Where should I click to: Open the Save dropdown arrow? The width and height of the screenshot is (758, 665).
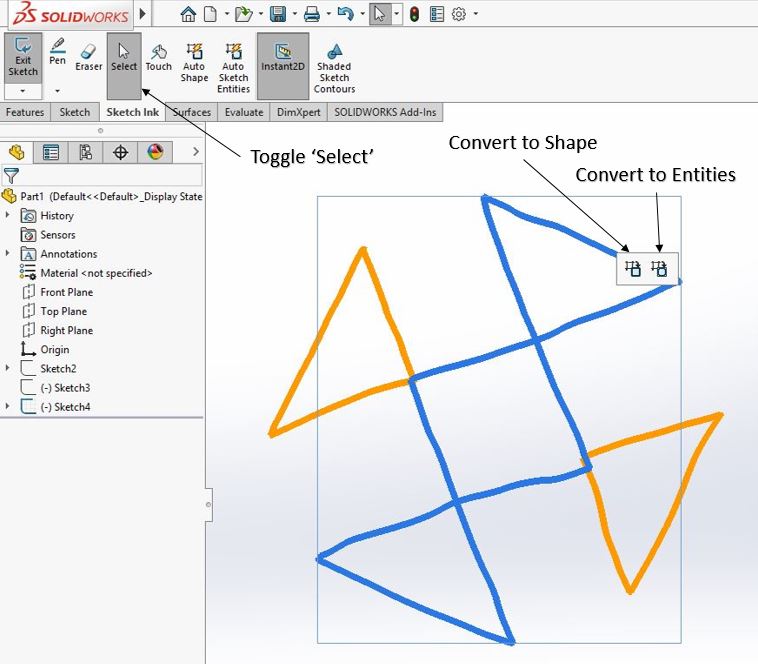point(294,14)
